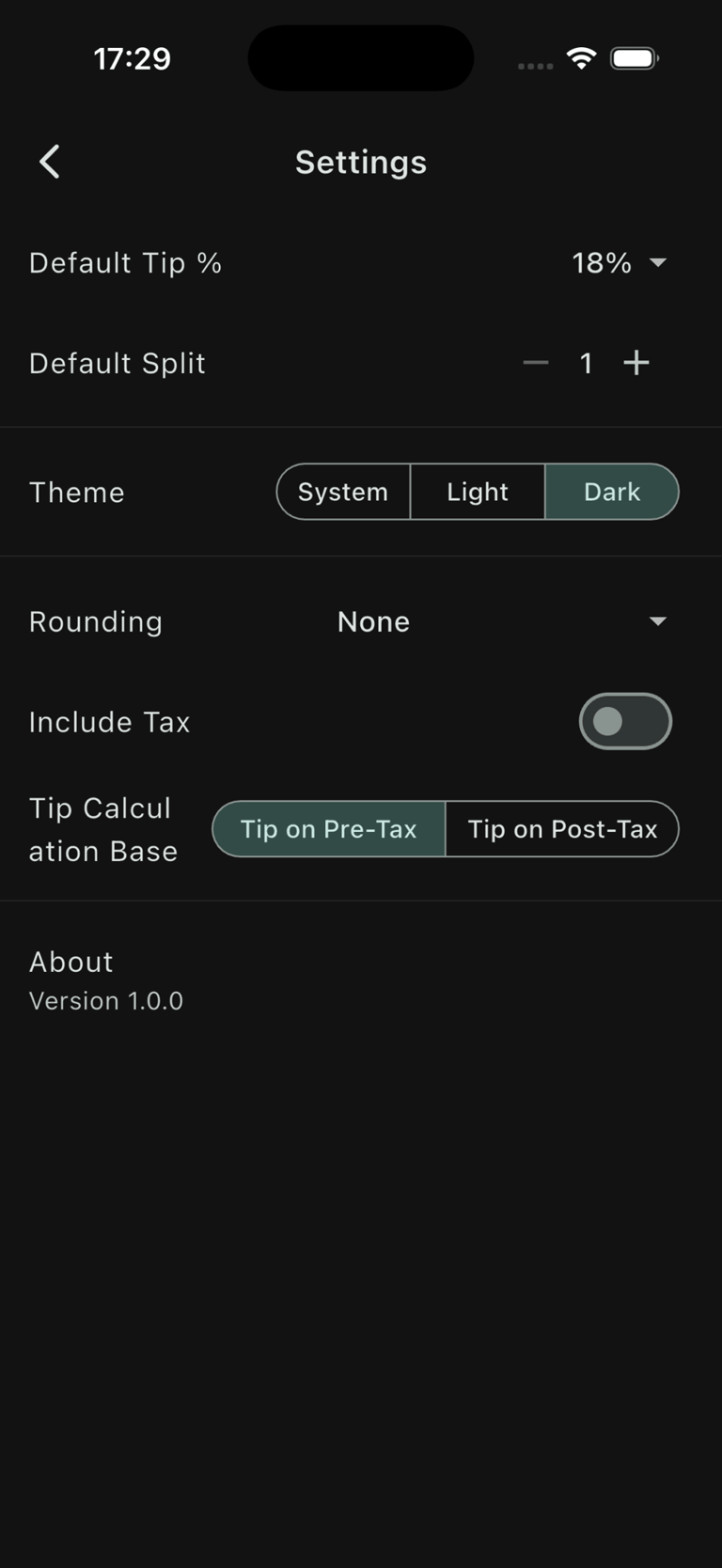Image resolution: width=722 pixels, height=1568 pixels.
Task: Open Default Tip dropdown arrow next to 18%
Action: tap(658, 262)
